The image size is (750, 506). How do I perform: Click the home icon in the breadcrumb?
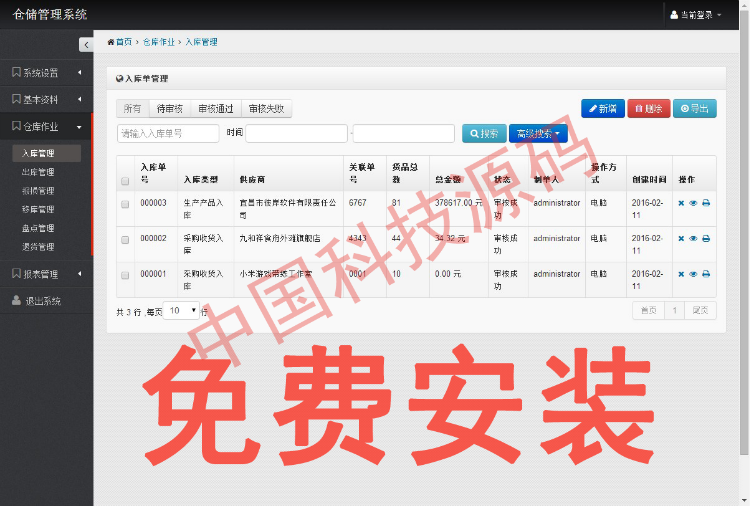(x=111, y=42)
